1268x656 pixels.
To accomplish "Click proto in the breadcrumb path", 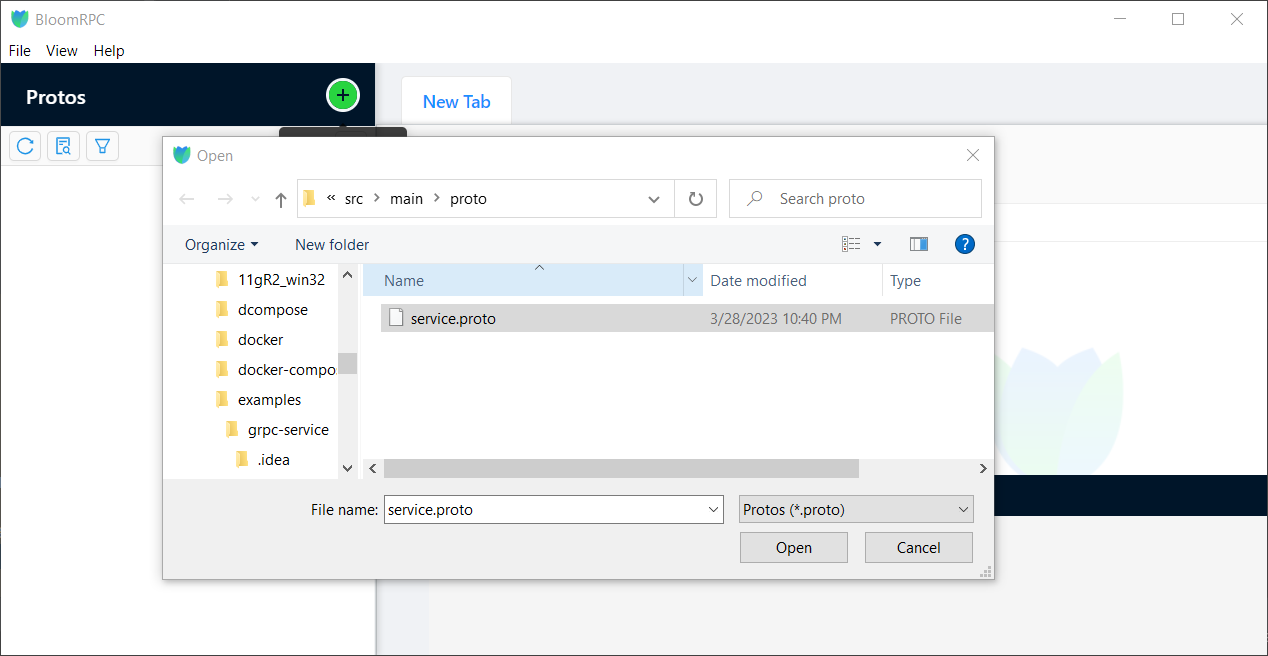I will (x=468, y=199).
